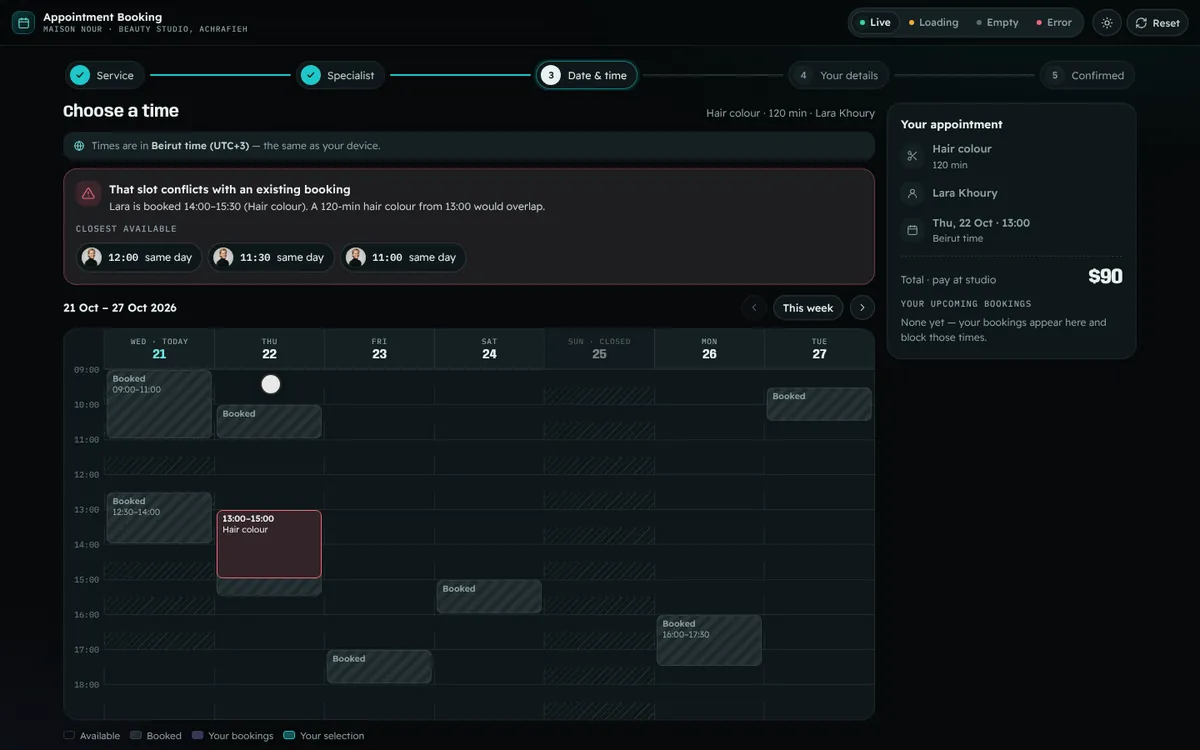Image resolution: width=1200 pixels, height=750 pixels.
Task: Go to the previous week
Action: pos(754,308)
